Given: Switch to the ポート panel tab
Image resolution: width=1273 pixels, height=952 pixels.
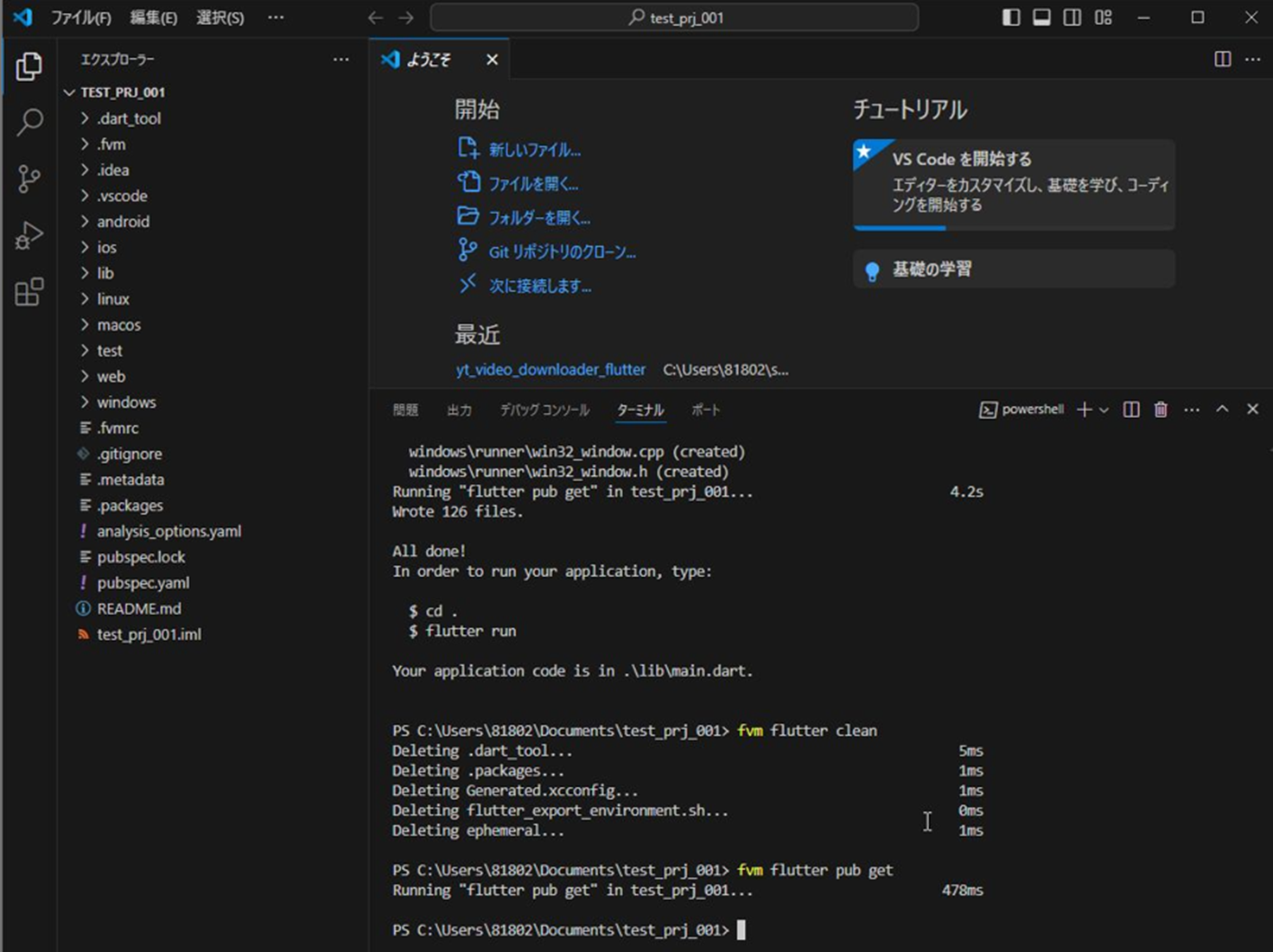Looking at the screenshot, I should (705, 410).
